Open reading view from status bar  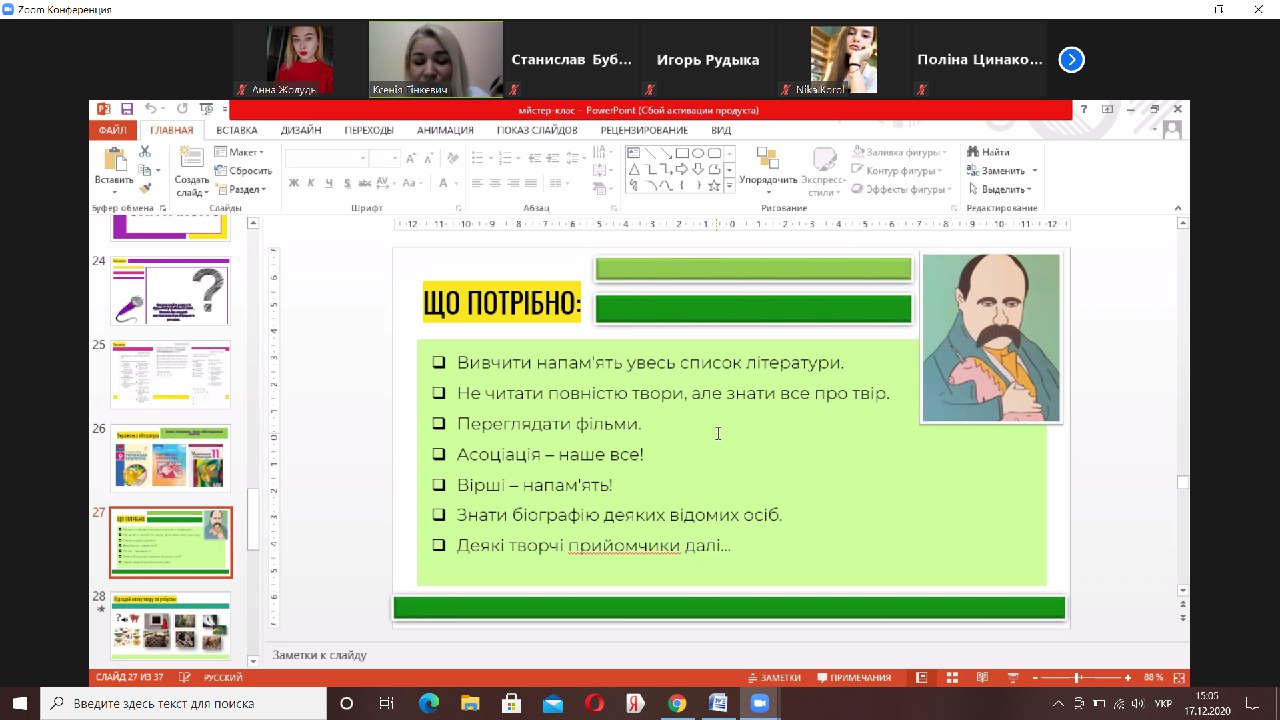(982, 677)
